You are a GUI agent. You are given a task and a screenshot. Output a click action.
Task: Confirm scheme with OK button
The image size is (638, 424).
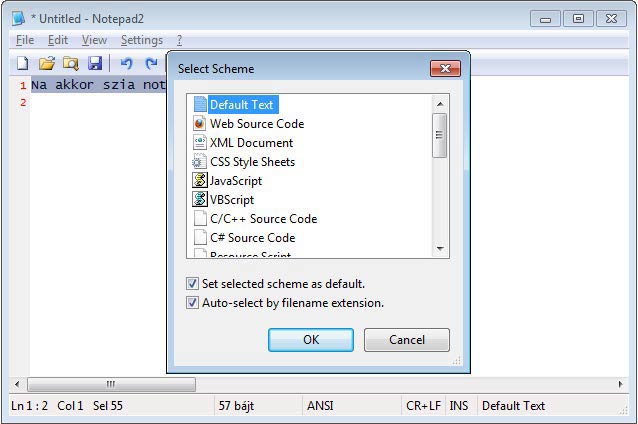pyautogui.click(x=311, y=340)
